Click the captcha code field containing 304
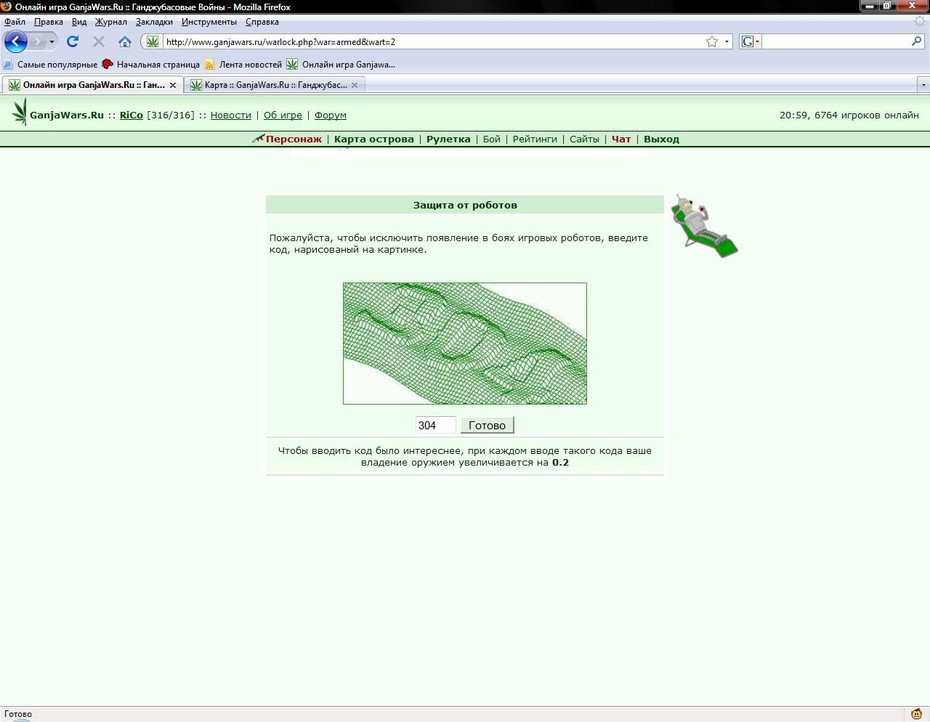The width and height of the screenshot is (930, 722). [x=435, y=425]
